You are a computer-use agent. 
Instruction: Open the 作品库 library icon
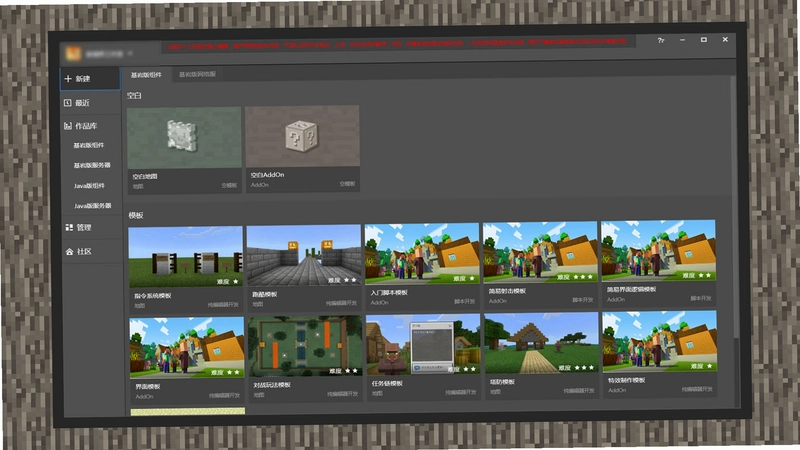pyautogui.click(x=68, y=126)
